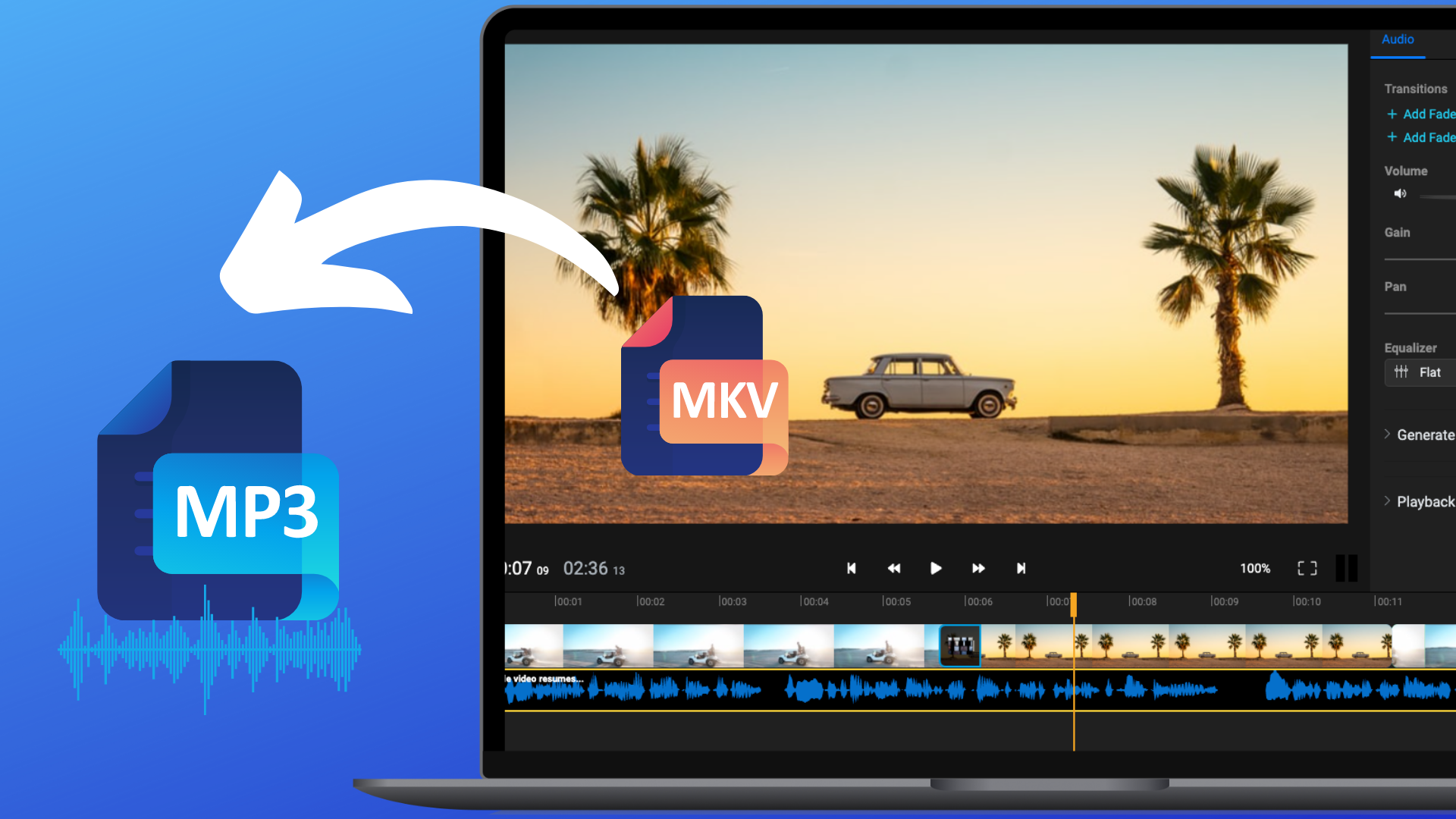Toggle the 100% zoom level display
The width and height of the screenshot is (1456, 819).
1256,568
